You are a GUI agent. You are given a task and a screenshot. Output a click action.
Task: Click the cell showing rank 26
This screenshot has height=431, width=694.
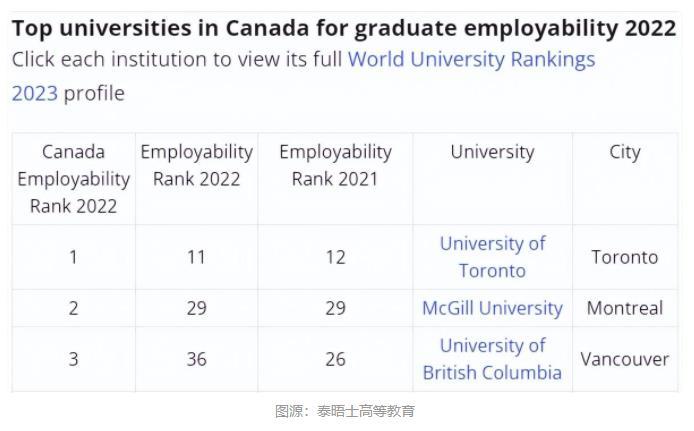coord(335,359)
